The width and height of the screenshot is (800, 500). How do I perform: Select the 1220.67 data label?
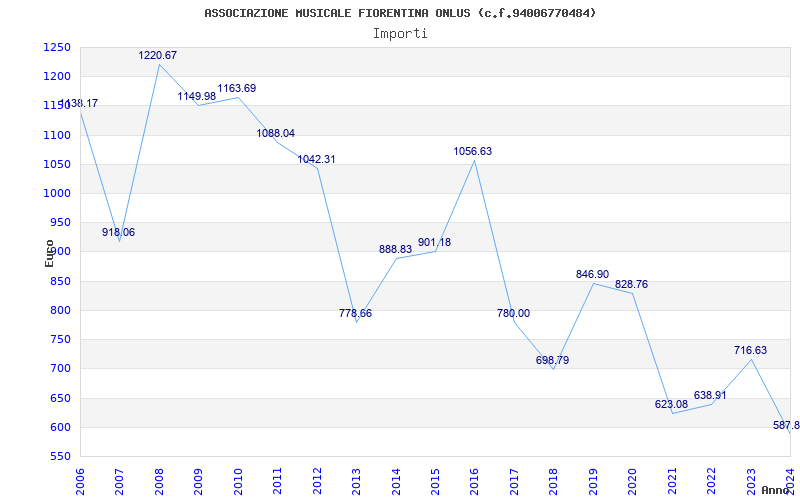(158, 56)
